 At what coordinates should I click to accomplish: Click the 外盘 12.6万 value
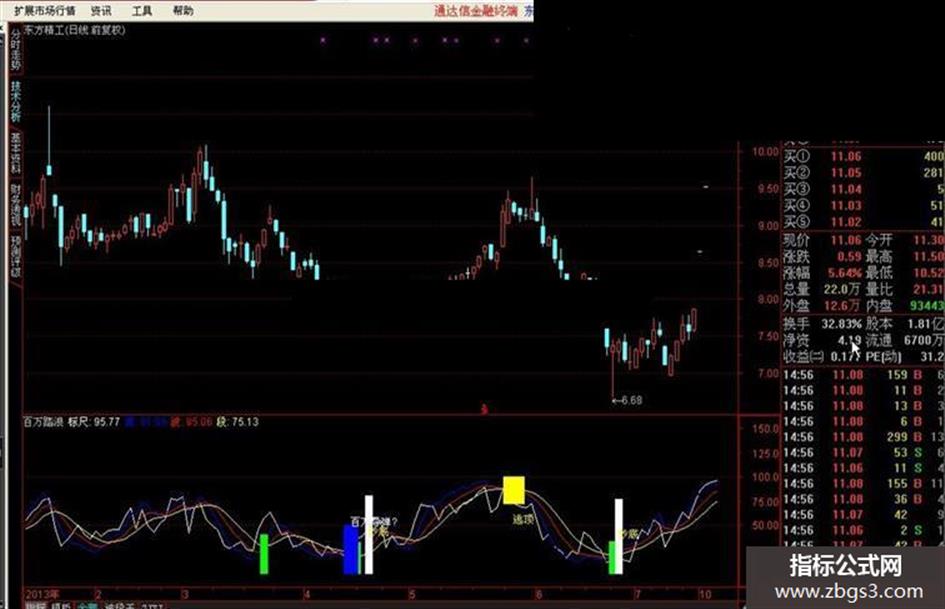click(843, 305)
